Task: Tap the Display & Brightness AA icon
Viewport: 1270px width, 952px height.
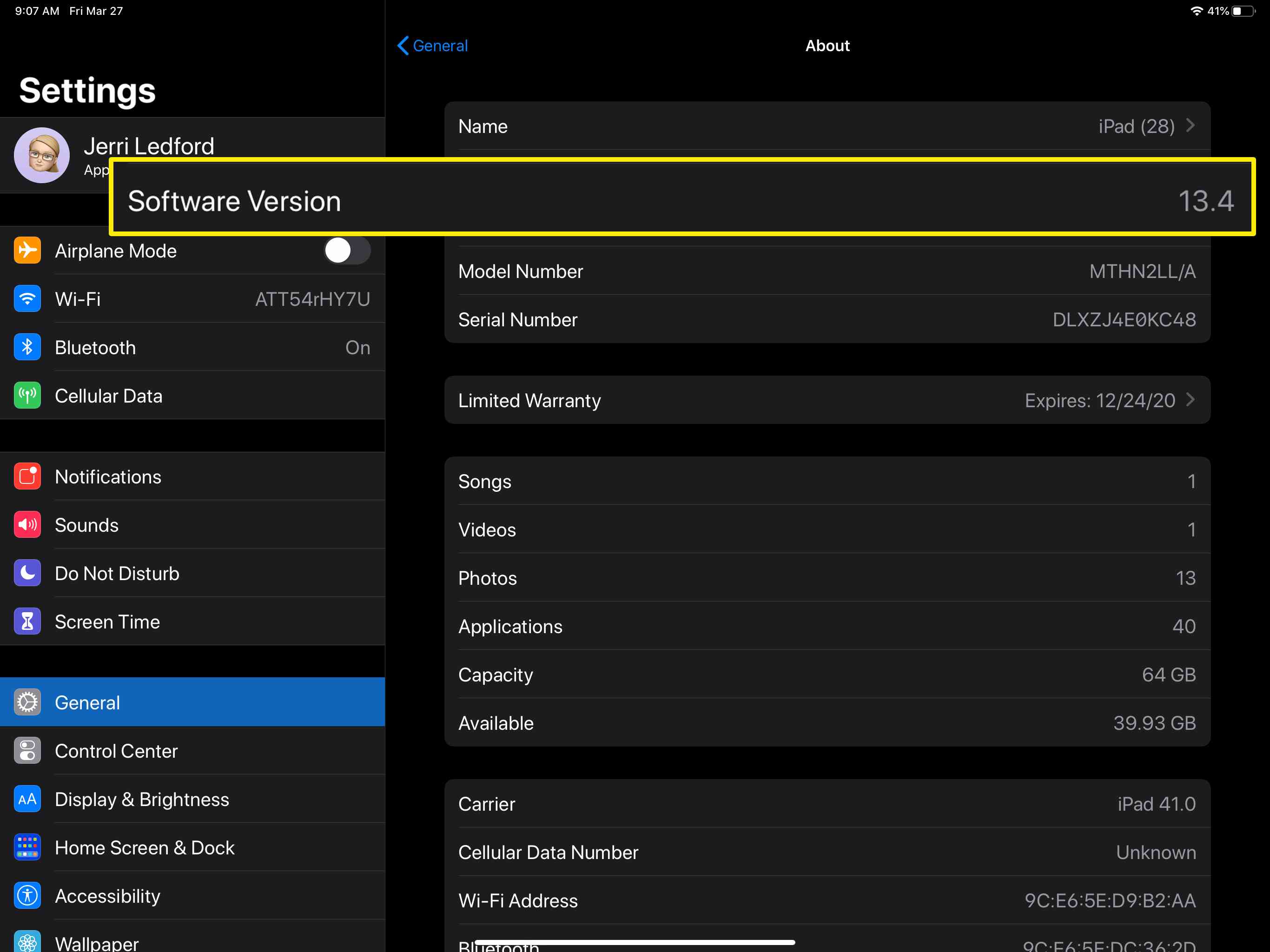Action: pyautogui.click(x=27, y=799)
